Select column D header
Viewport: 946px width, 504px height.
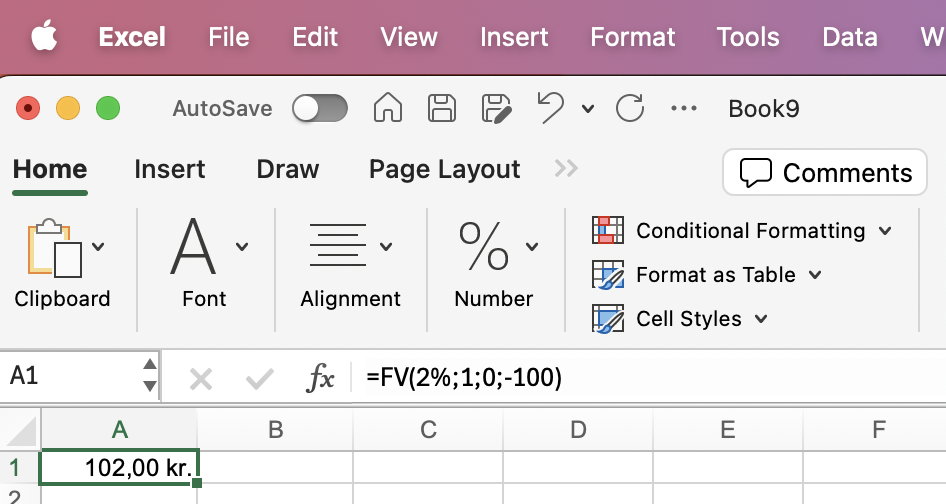tap(578, 430)
